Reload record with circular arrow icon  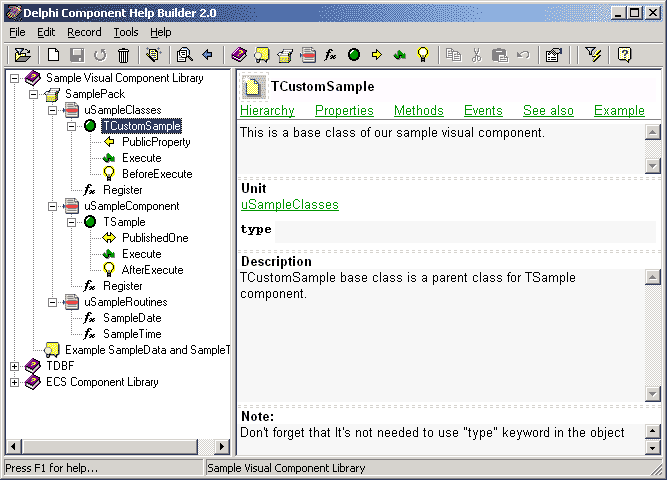(x=100, y=55)
